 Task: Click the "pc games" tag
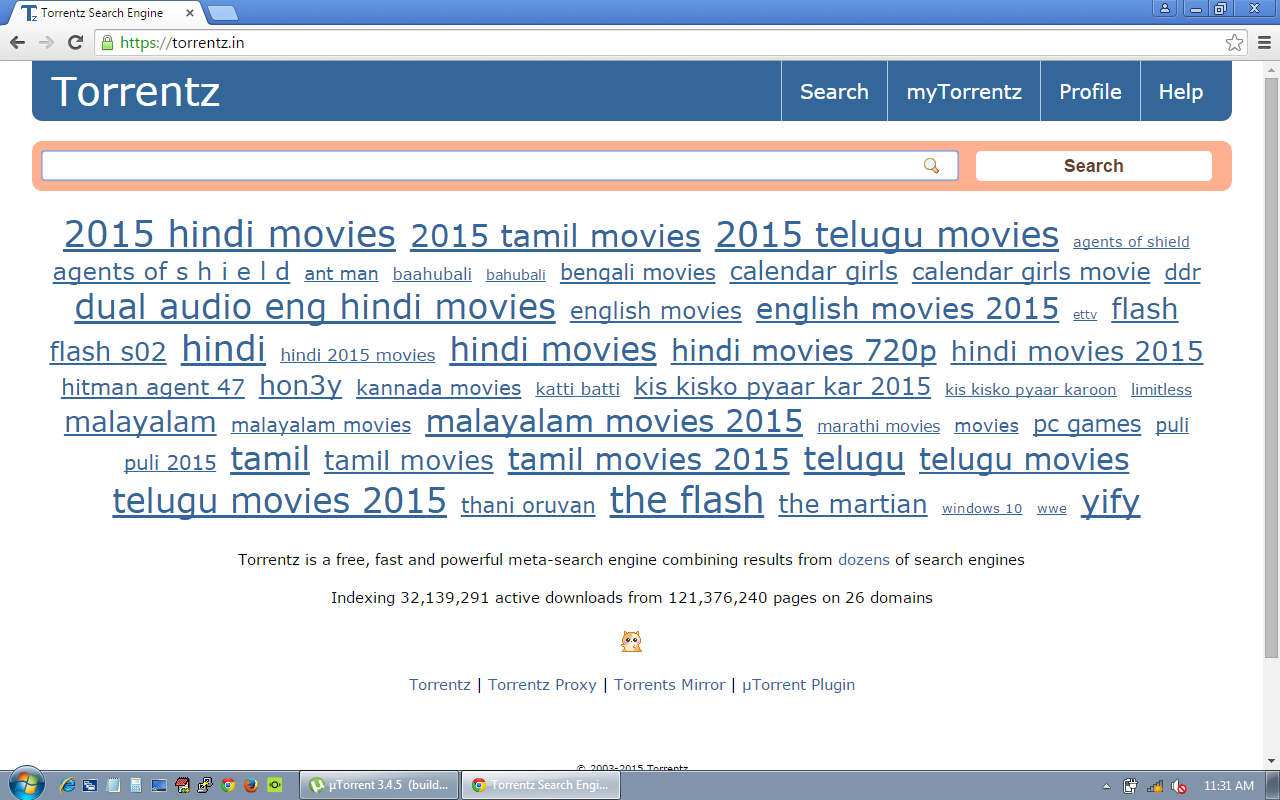coord(1087,425)
